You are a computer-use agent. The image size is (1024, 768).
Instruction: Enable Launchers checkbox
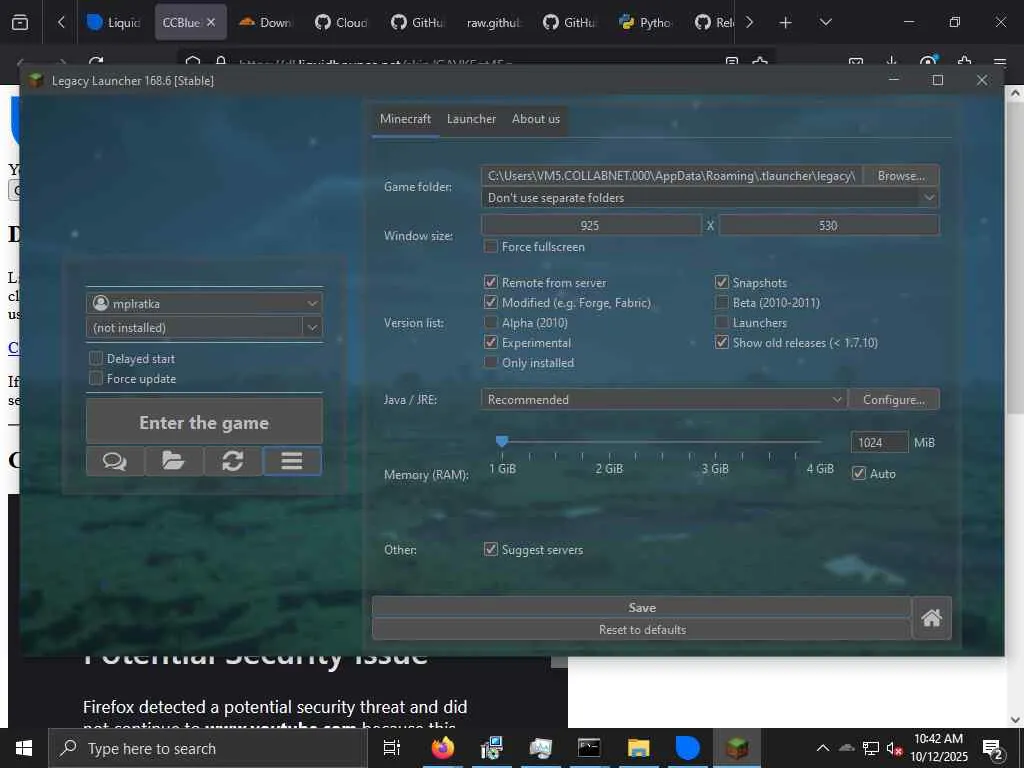(722, 323)
